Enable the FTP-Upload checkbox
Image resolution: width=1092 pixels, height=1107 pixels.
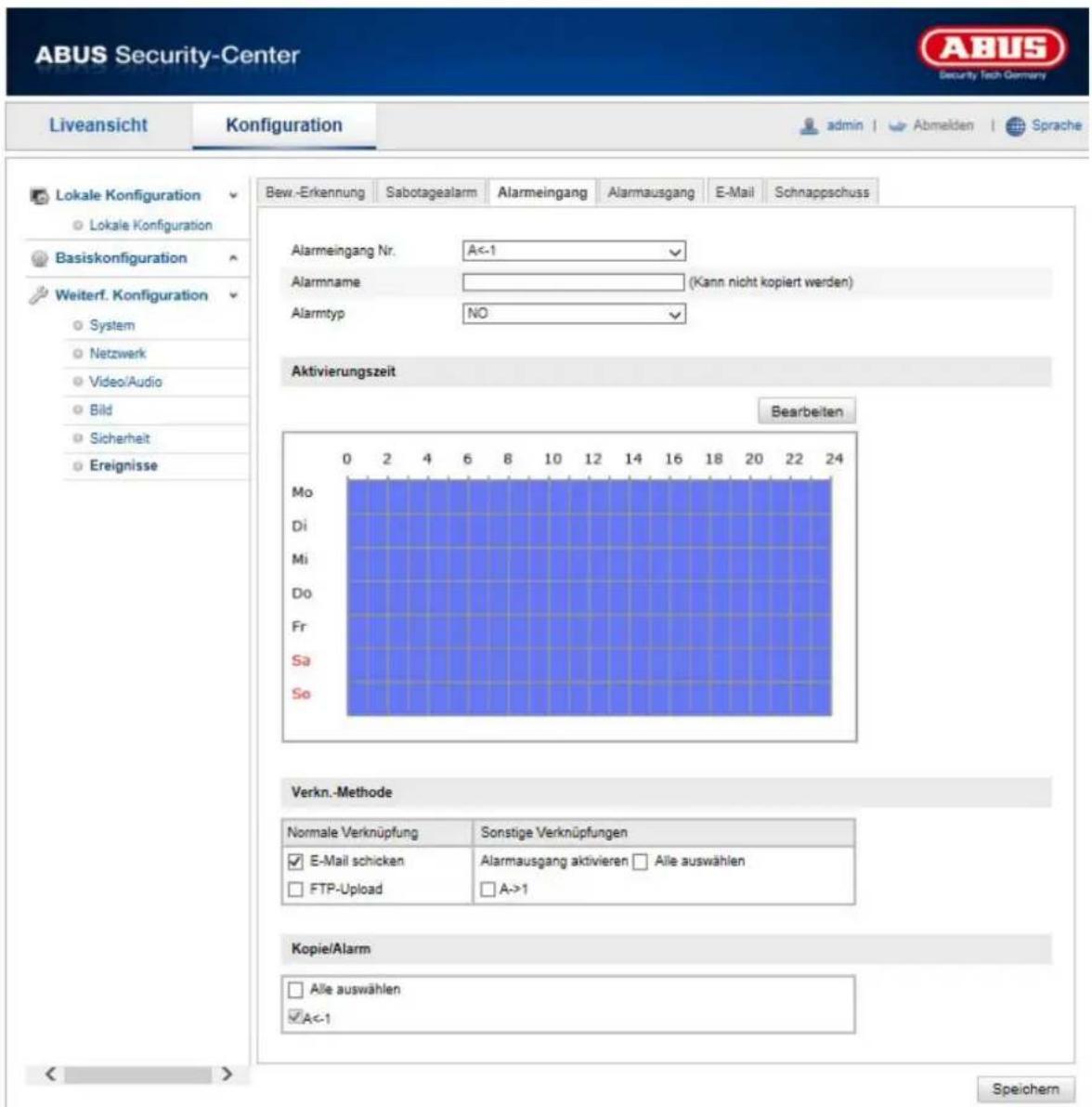point(296,890)
